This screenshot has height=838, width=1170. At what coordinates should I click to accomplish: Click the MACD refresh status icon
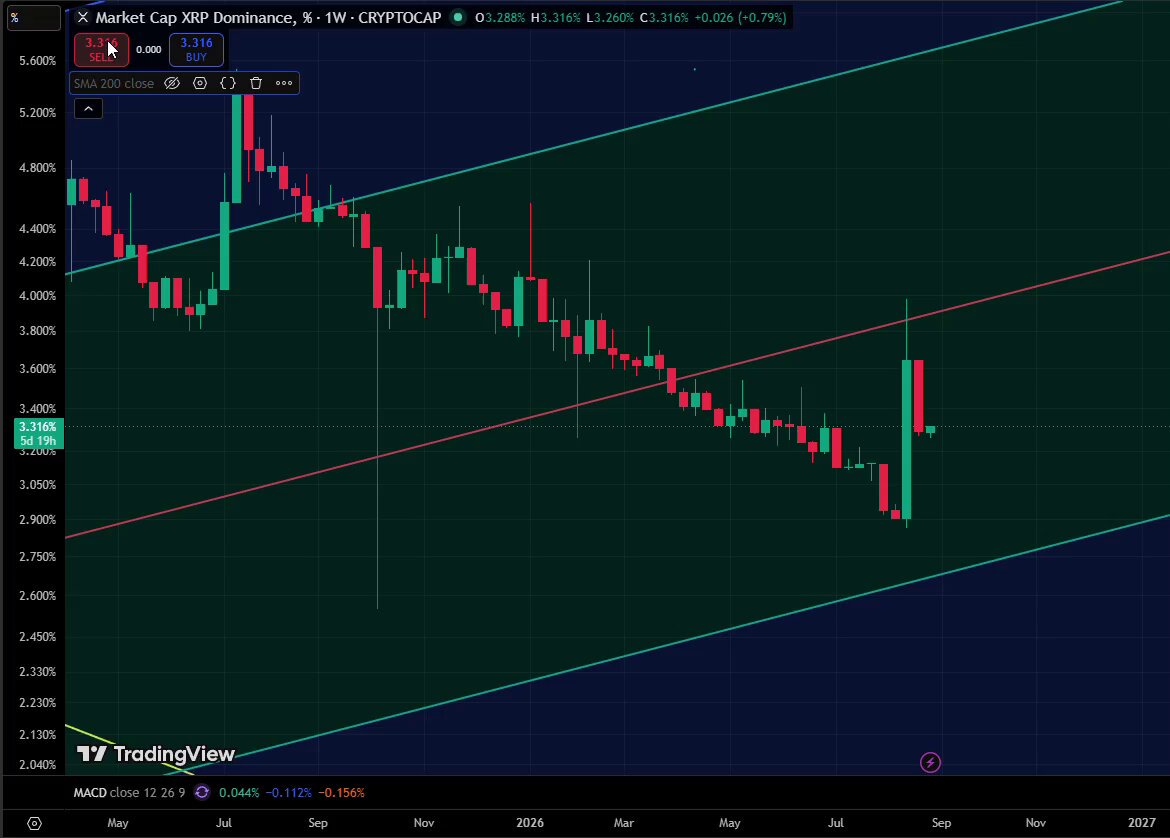coord(201,792)
